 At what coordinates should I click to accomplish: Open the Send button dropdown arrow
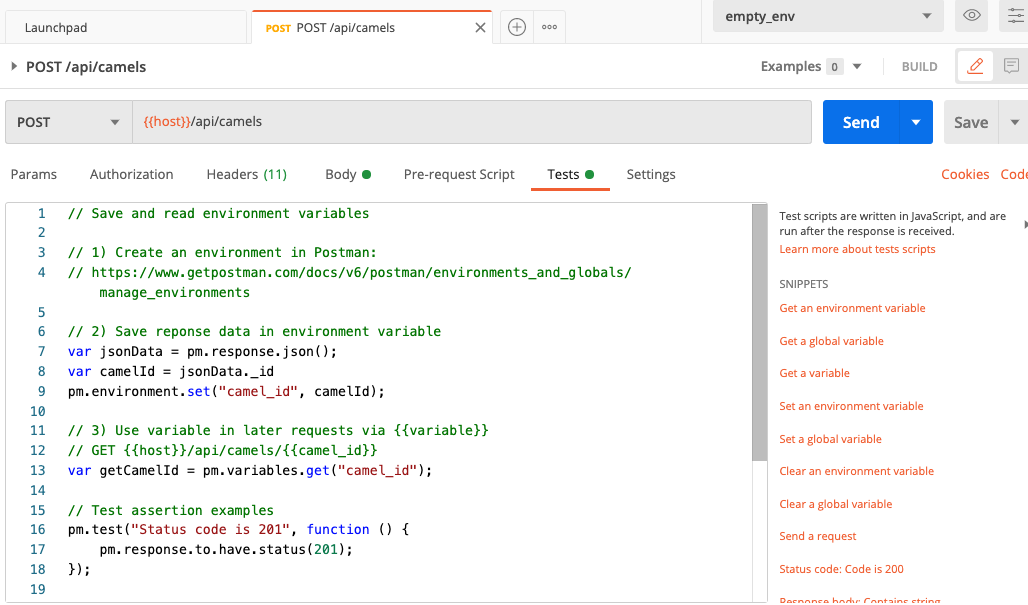(916, 122)
